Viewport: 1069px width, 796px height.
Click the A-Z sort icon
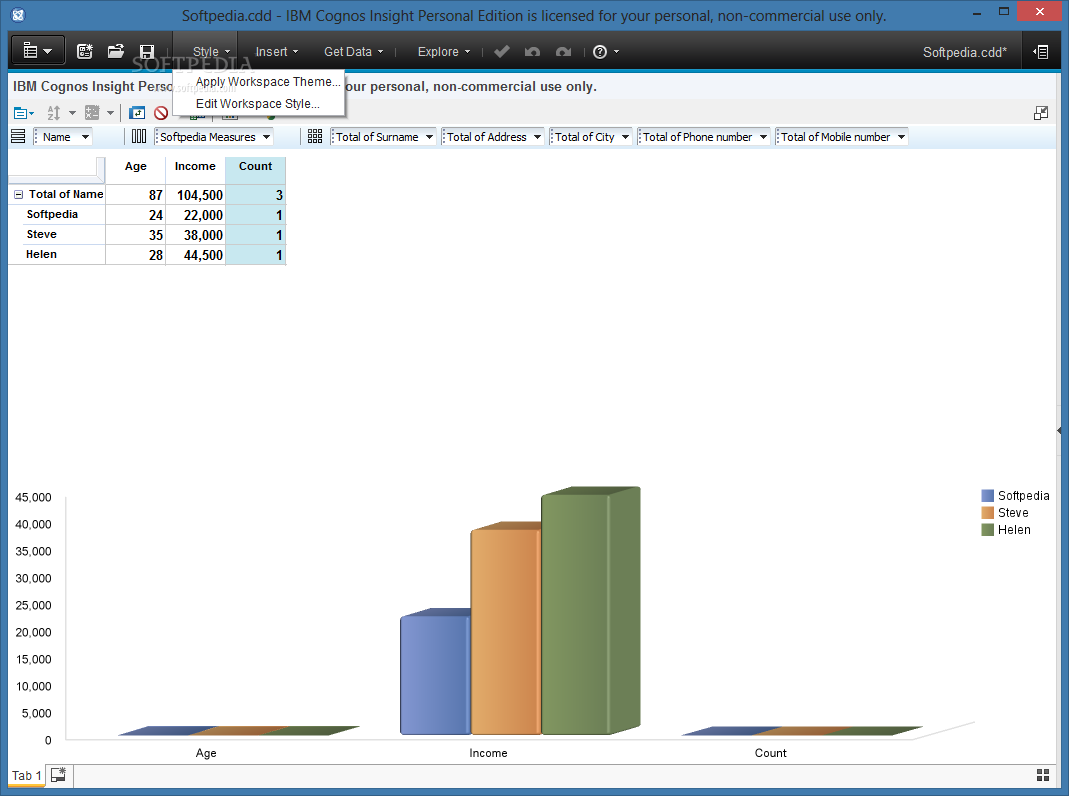pos(54,113)
